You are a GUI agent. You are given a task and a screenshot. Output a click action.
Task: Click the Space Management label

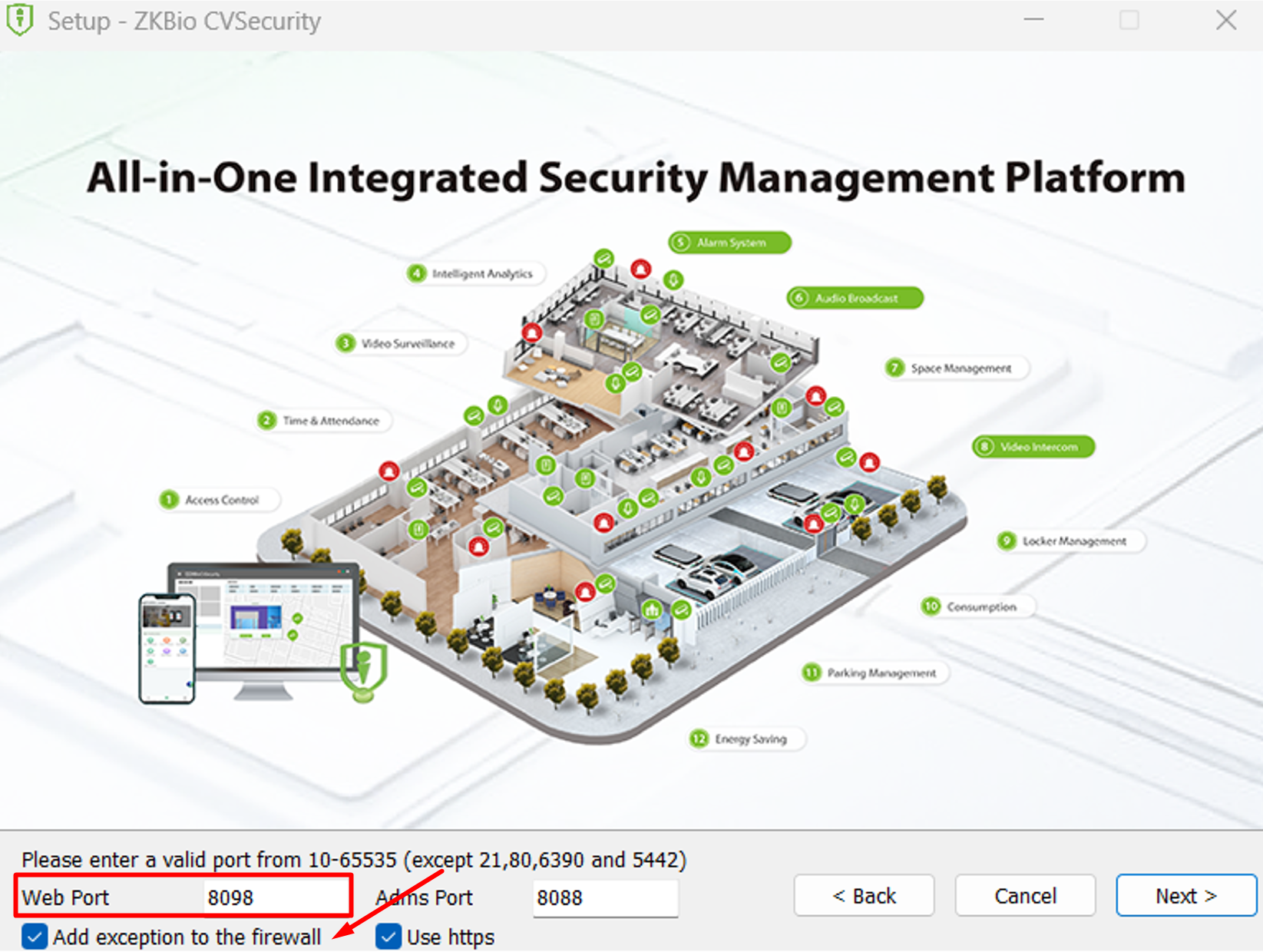pos(957,369)
